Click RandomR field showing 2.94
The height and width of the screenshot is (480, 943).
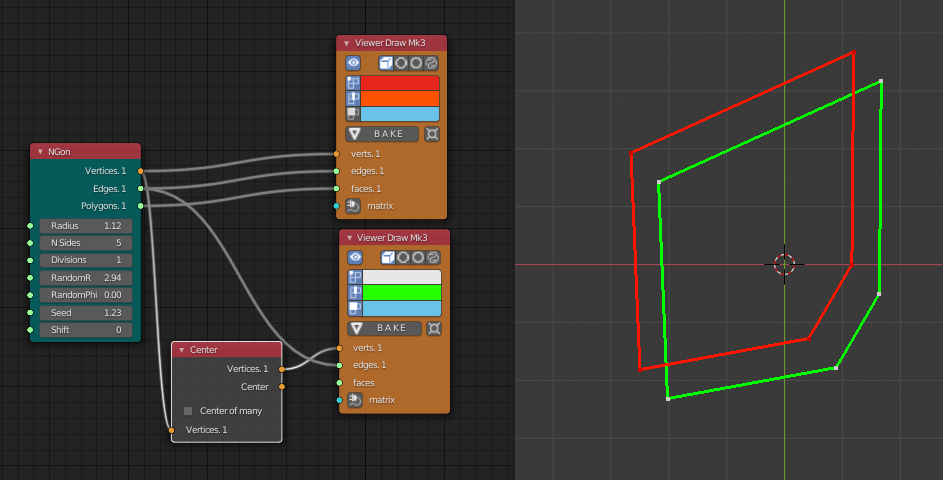pyautogui.click(x=85, y=278)
